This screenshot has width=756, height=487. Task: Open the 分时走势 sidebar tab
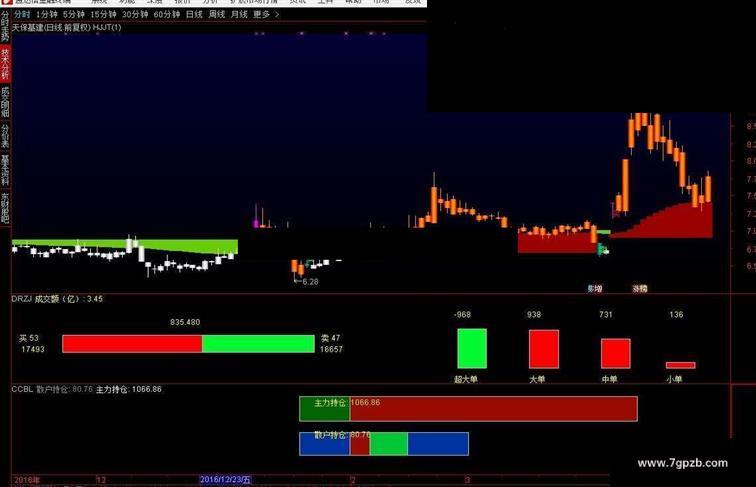click(x=5, y=27)
